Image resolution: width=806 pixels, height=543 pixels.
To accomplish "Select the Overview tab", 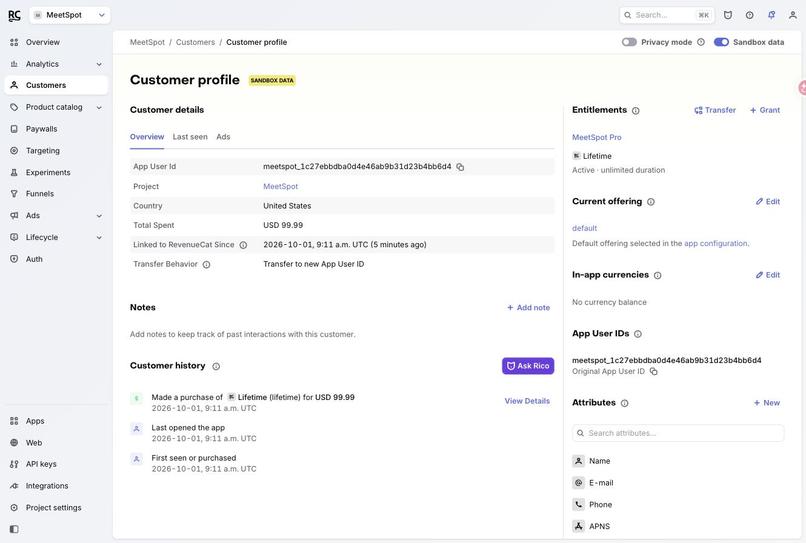I will [x=147, y=137].
